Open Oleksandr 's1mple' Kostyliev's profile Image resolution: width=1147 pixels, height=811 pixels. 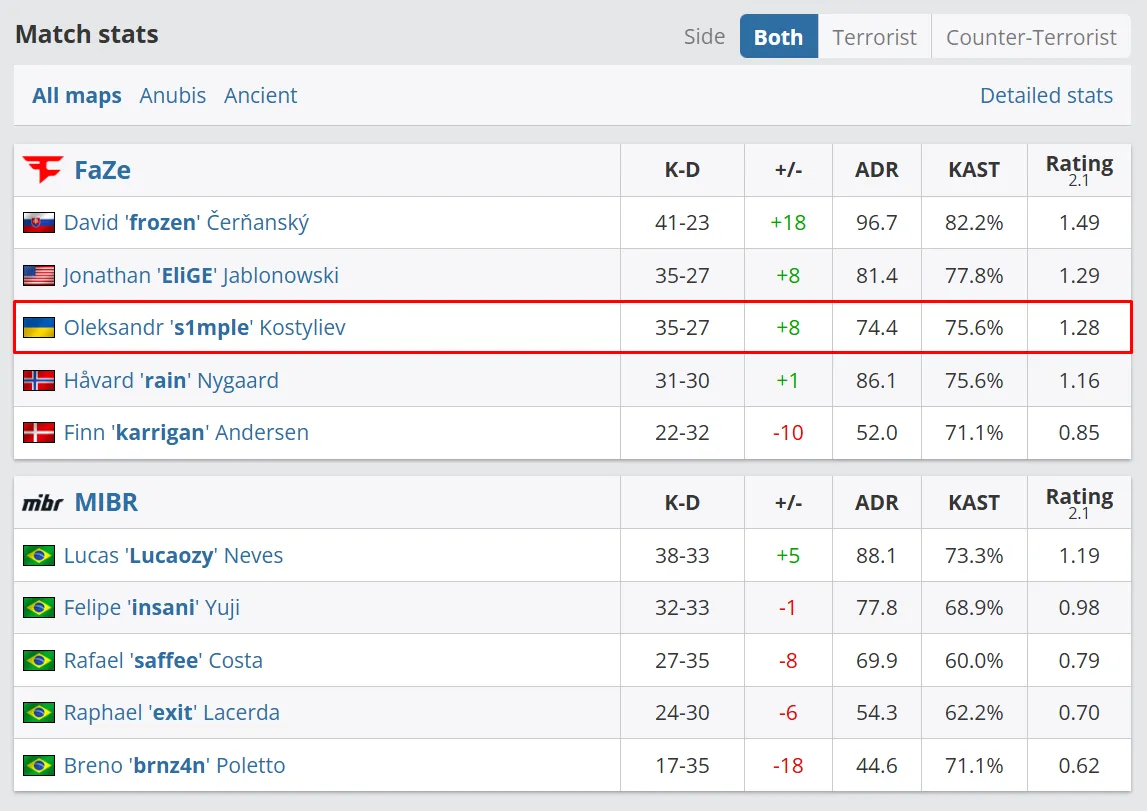pyautogui.click(x=205, y=328)
